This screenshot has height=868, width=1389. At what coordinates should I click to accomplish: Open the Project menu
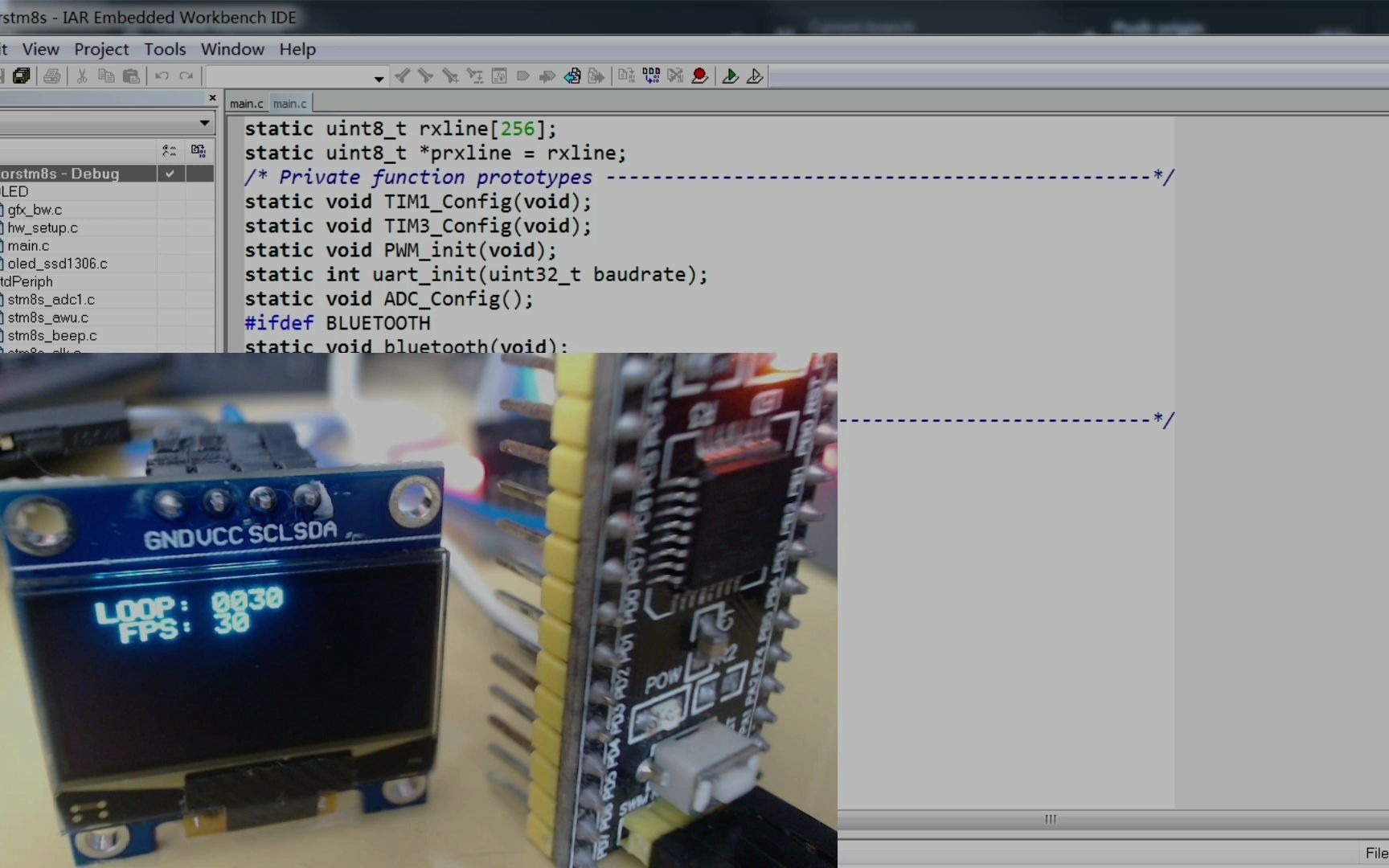(x=101, y=49)
